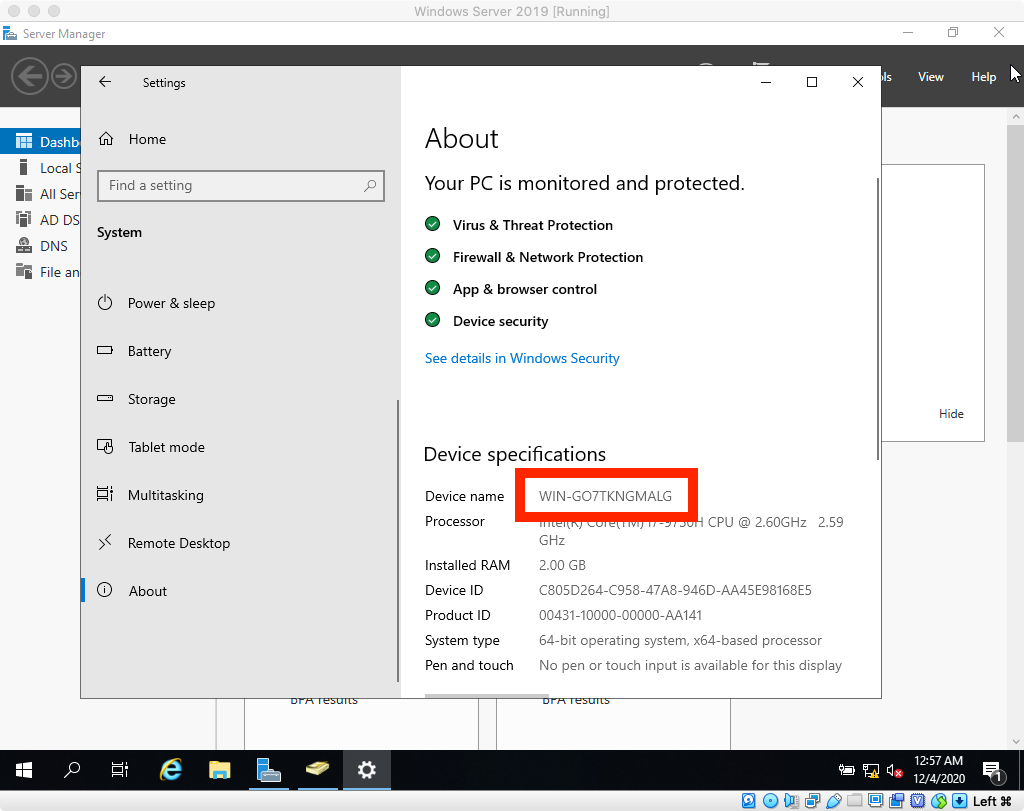Viewport: 1024px width, 811px height.
Task: Open the View menu in Server Manager
Action: click(931, 77)
